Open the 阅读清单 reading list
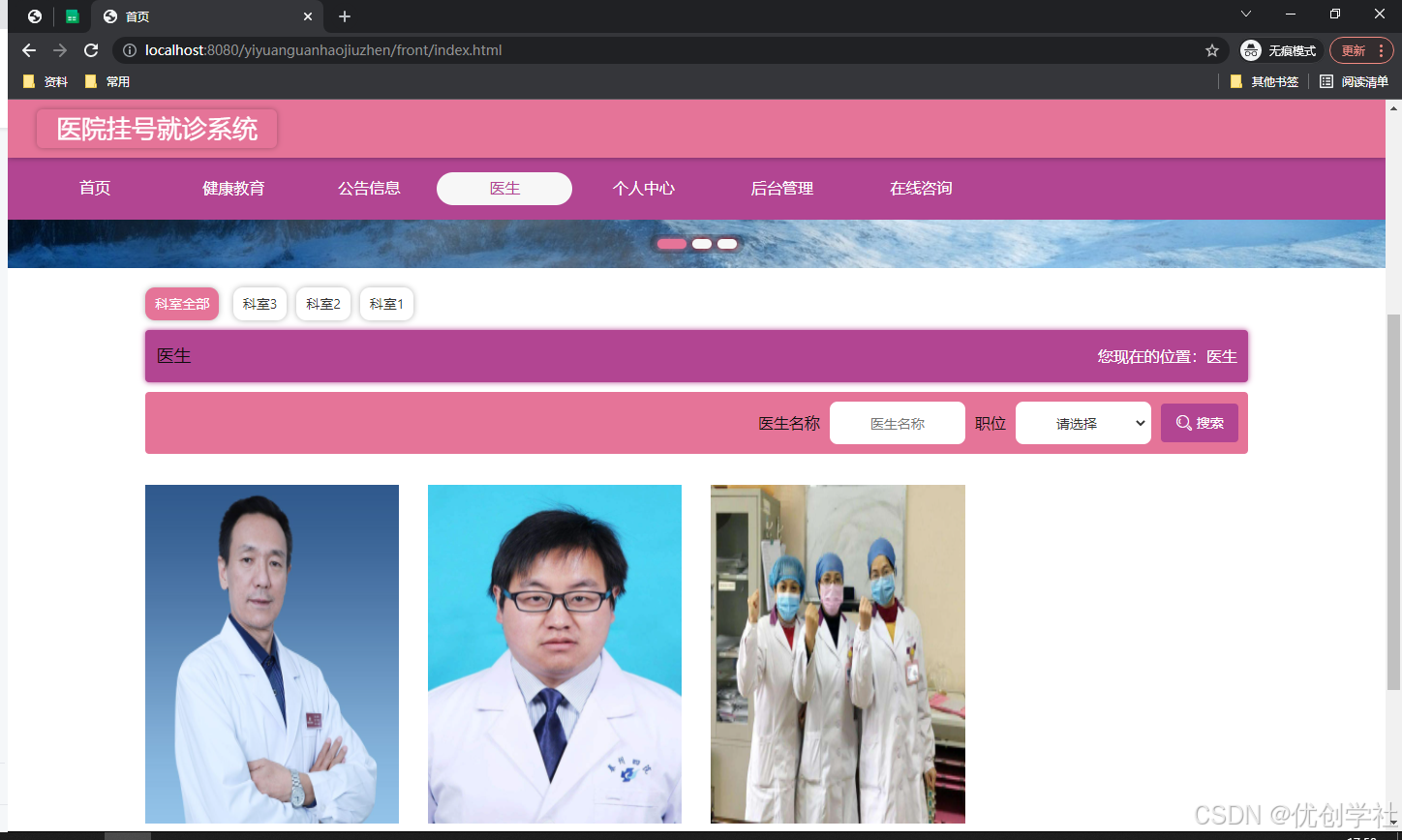Screen dimensions: 1402x840 1355,82
